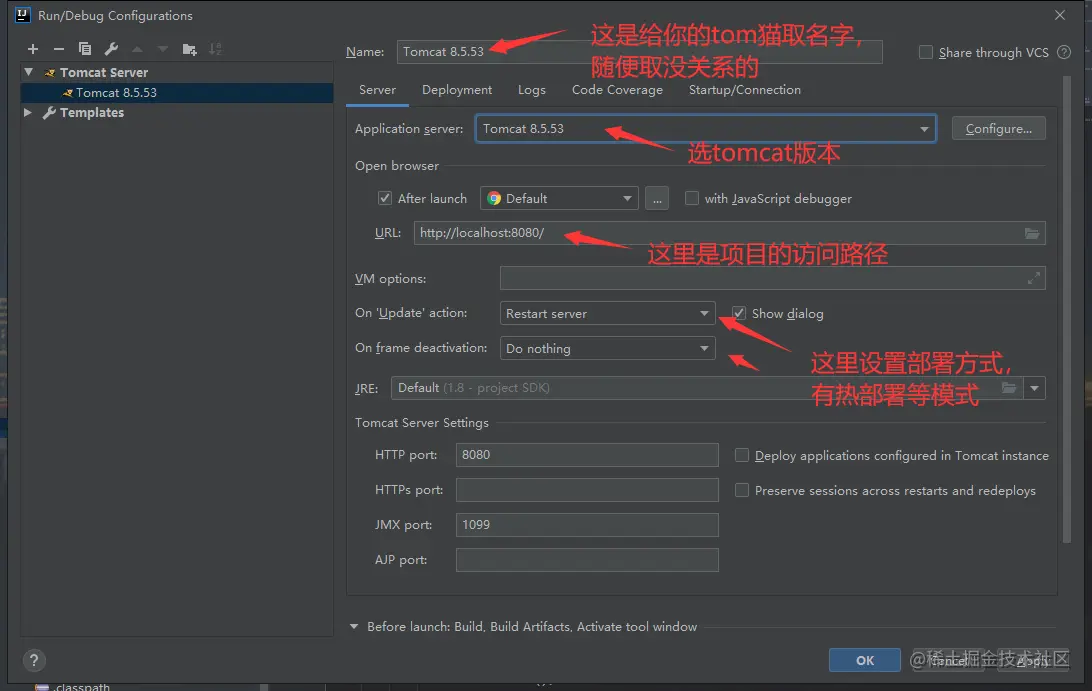The height and width of the screenshot is (691, 1092).
Task: Click the Templates wrench icon in tree
Action: (x=49, y=113)
